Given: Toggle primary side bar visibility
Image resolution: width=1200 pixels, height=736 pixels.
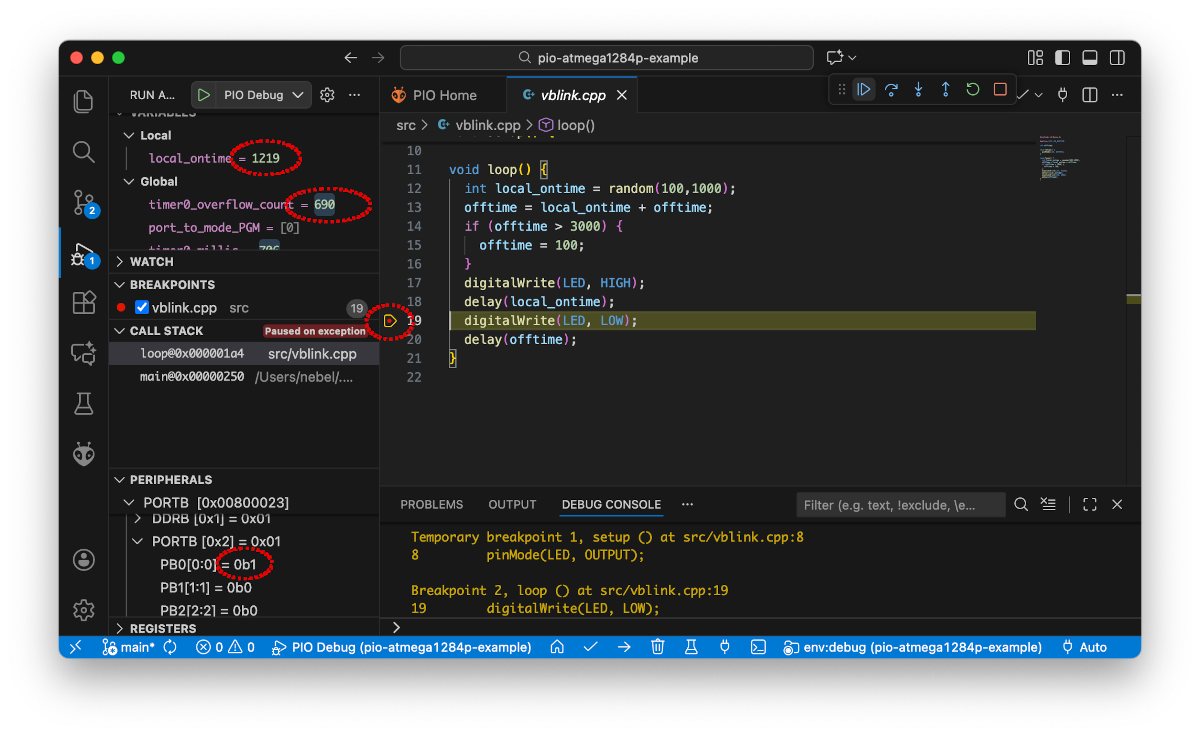Looking at the screenshot, I should pyautogui.click(x=1063, y=58).
